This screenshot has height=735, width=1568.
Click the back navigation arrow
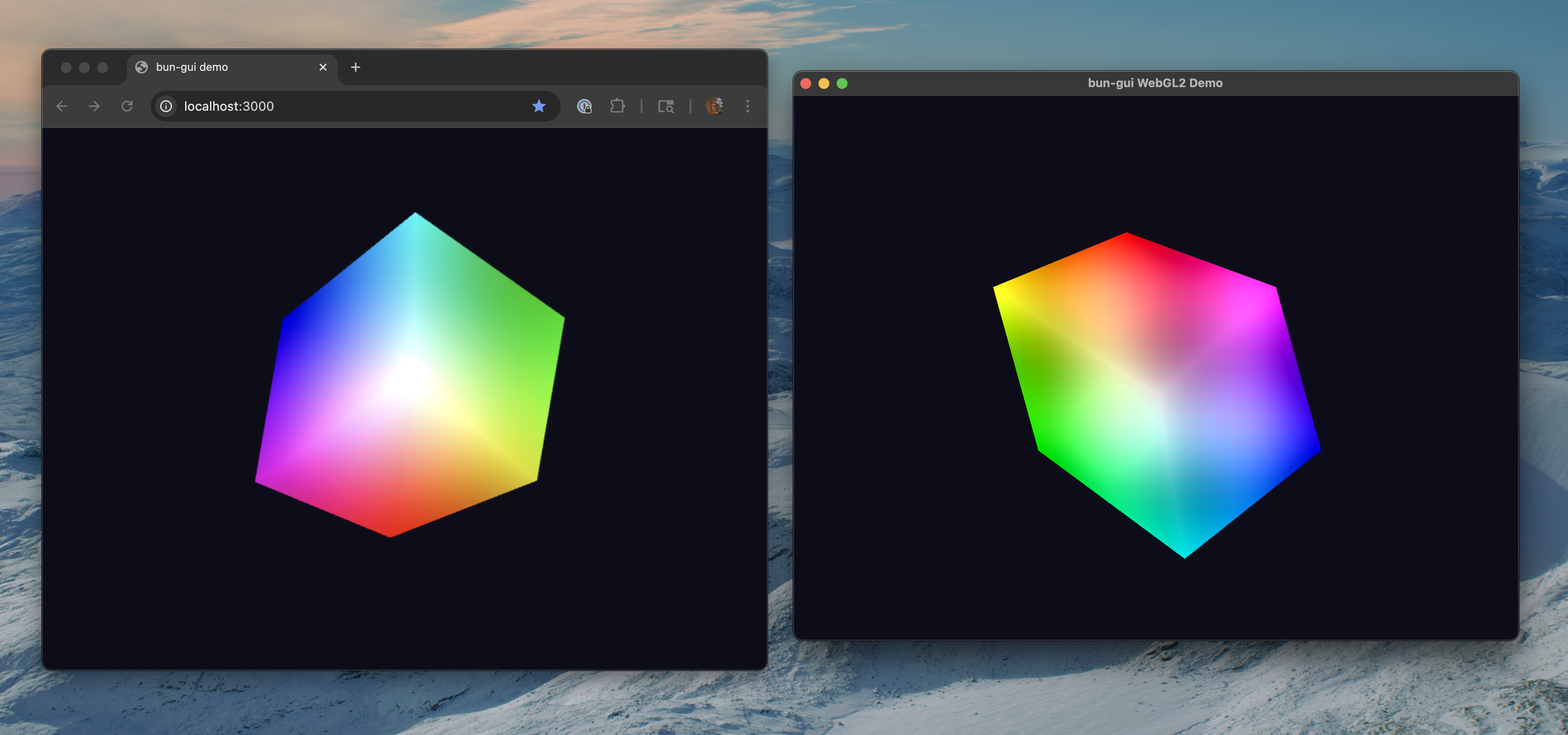[x=62, y=106]
